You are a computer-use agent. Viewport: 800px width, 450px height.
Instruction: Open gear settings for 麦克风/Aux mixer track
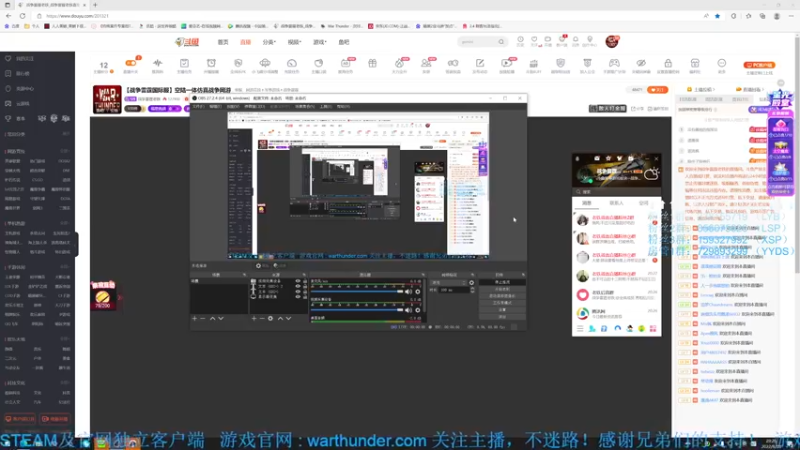point(417,292)
